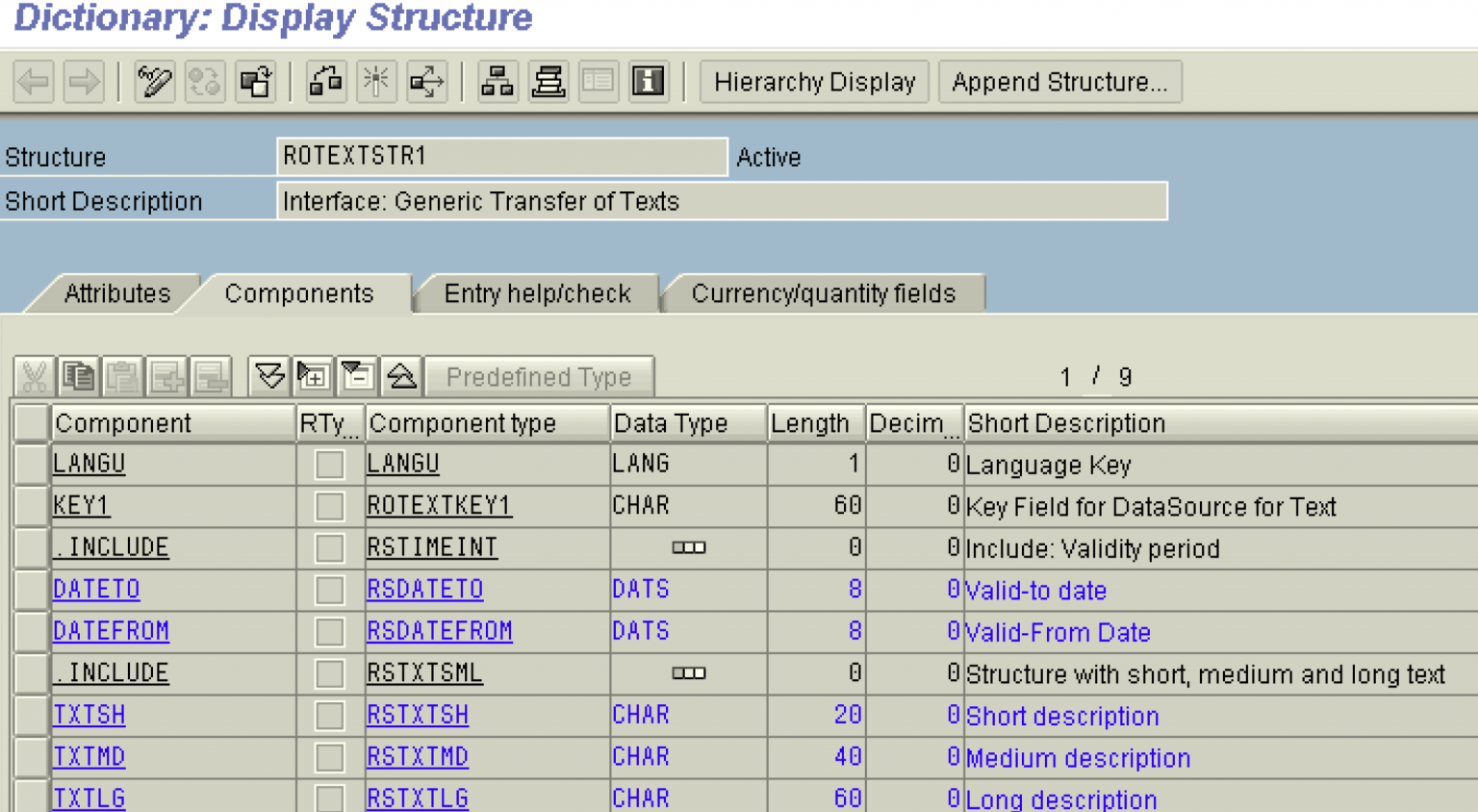Switch to the Attributes tab
Screen dimensions: 1478x812
point(115,293)
